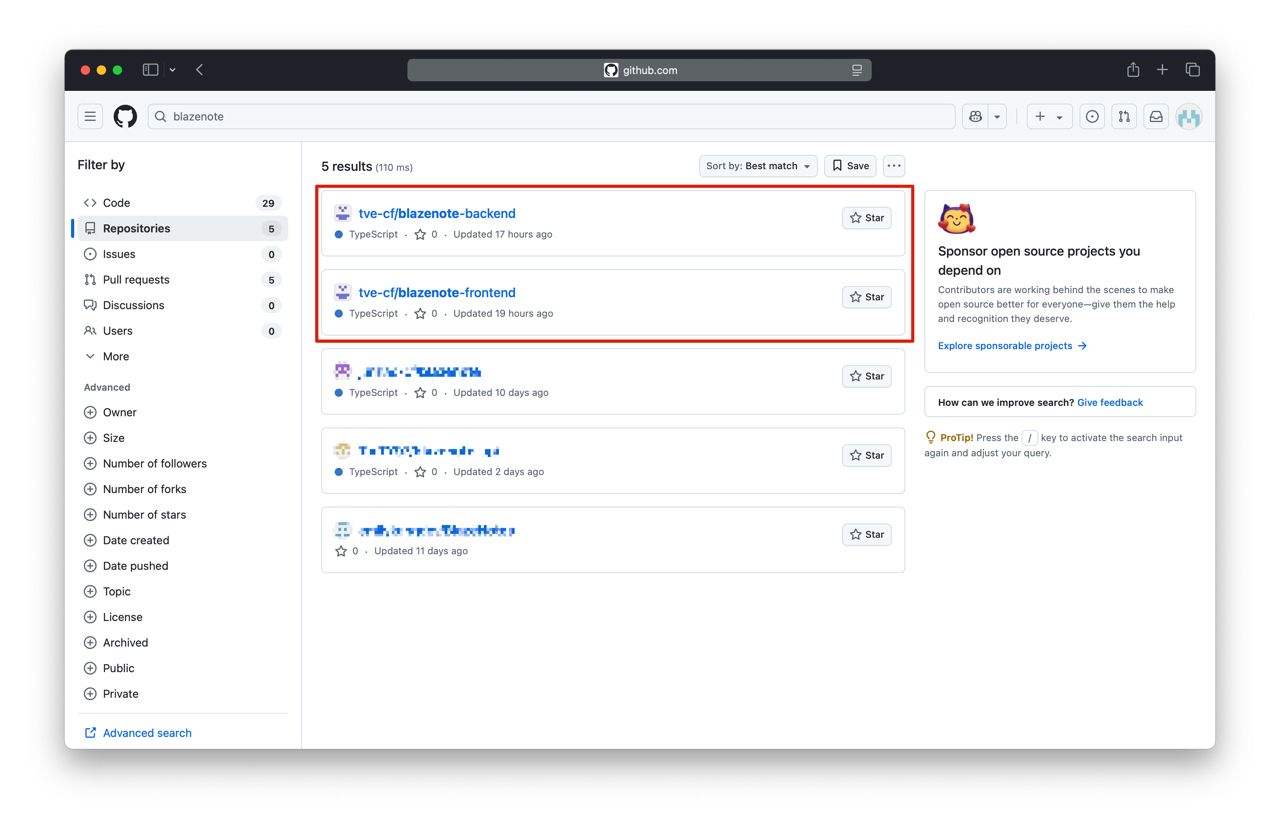
Task: Click the blazenote search input field
Action: pos(550,117)
